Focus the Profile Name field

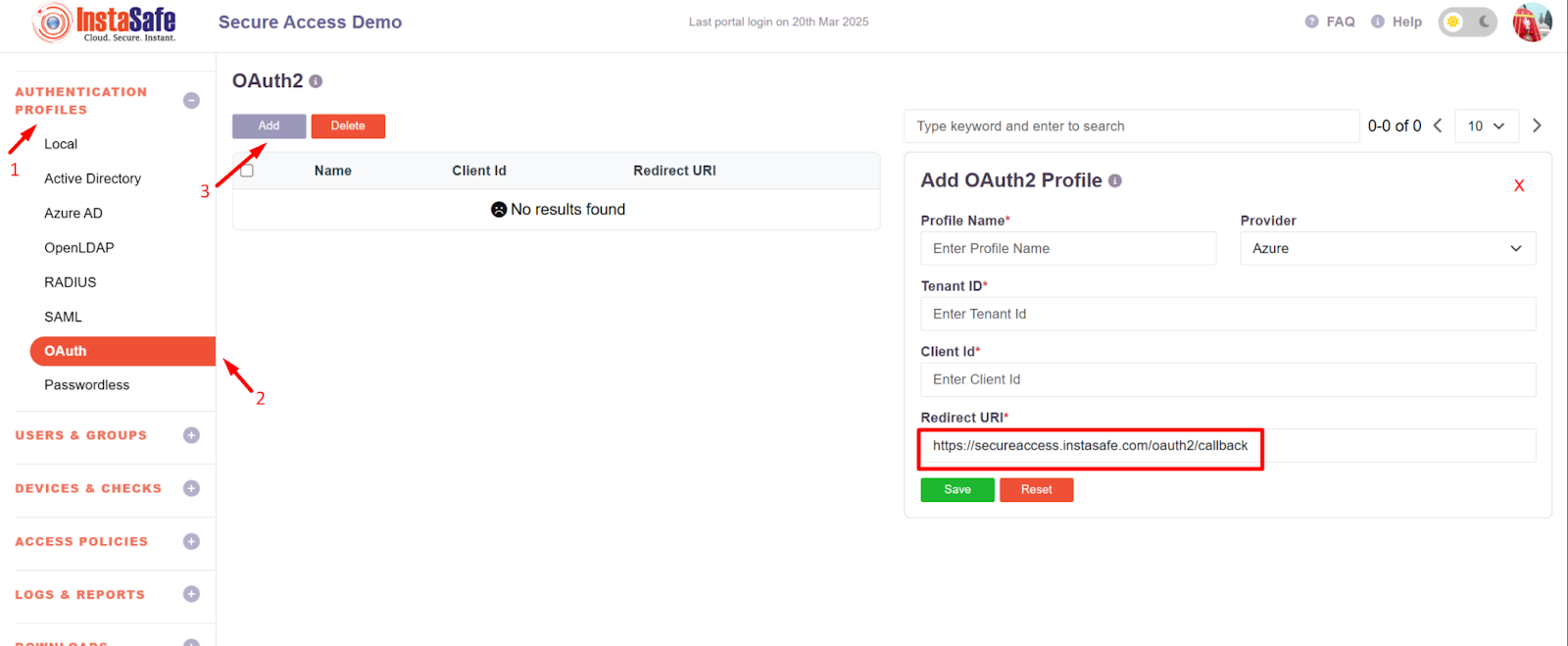pos(1068,248)
